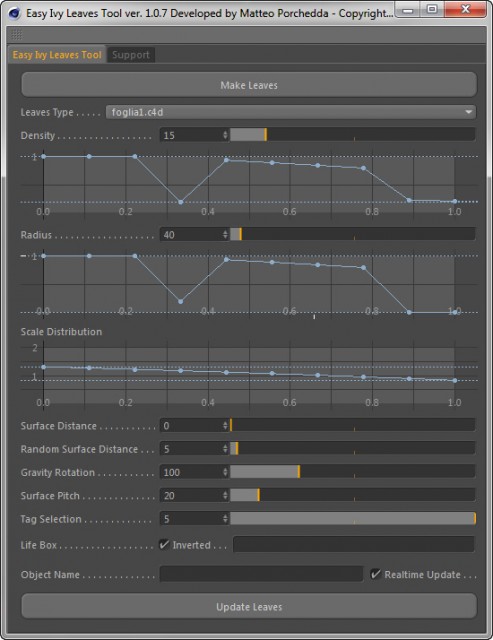Click the Tag Selection stepper arrows

225,519
